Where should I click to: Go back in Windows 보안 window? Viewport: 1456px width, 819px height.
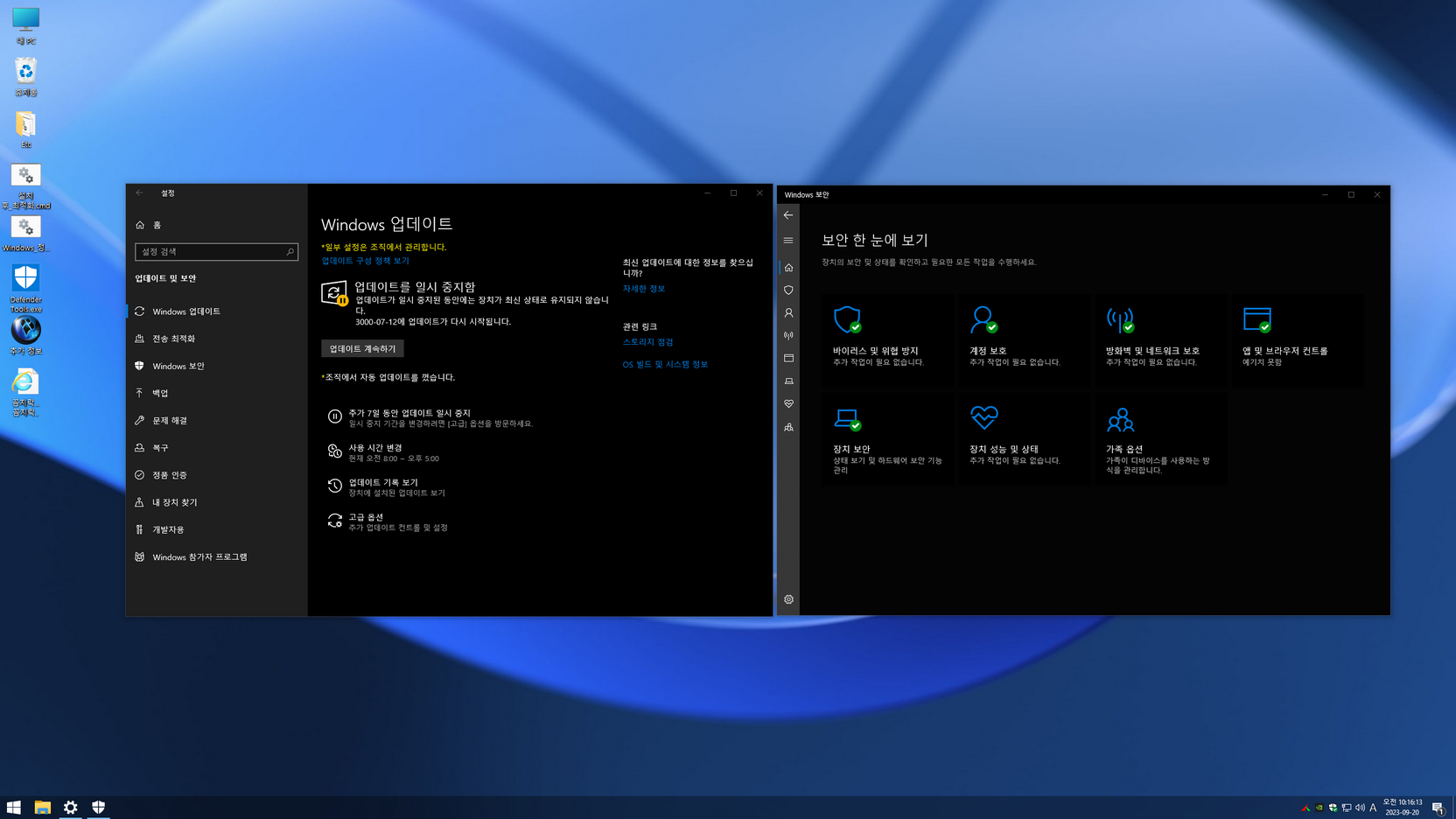(788, 215)
